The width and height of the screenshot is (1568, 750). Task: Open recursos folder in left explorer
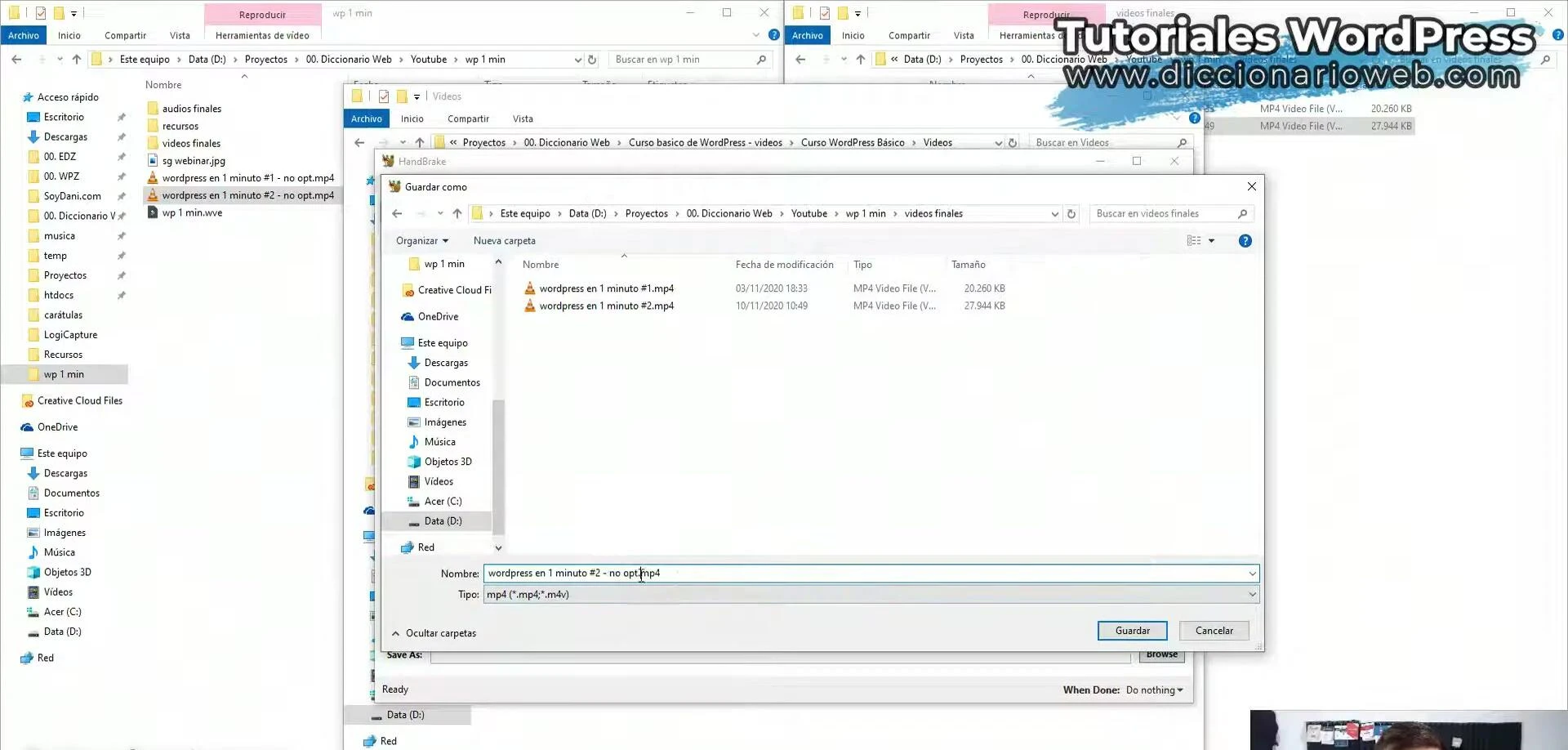pyautogui.click(x=173, y=127)
